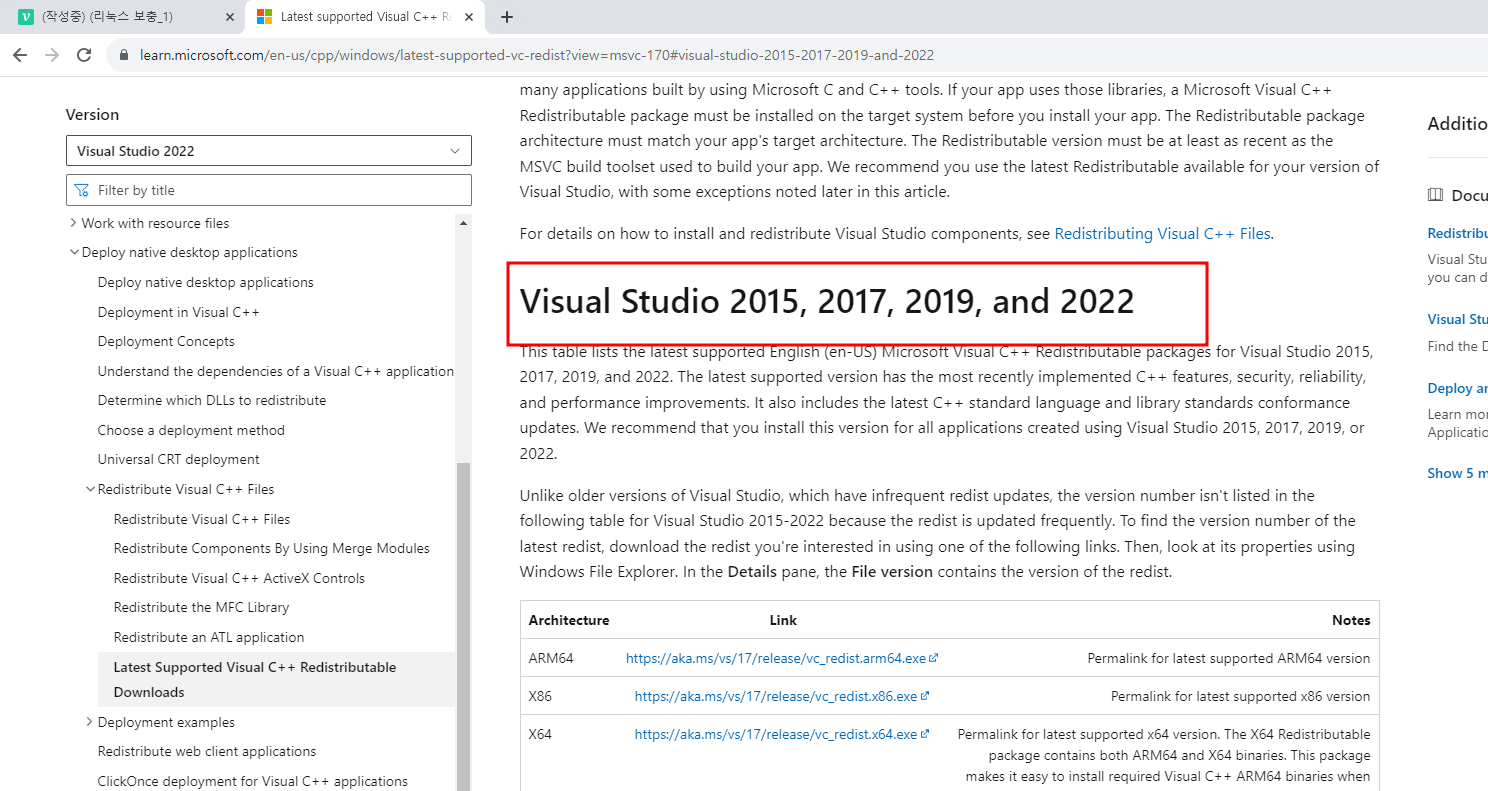Image resolution: width=1488 pixels, height=791 pixels.
Task: Open Understand the dependencies of a Visual C++ application
Action: pyautogui.click(x=276, y=371)
